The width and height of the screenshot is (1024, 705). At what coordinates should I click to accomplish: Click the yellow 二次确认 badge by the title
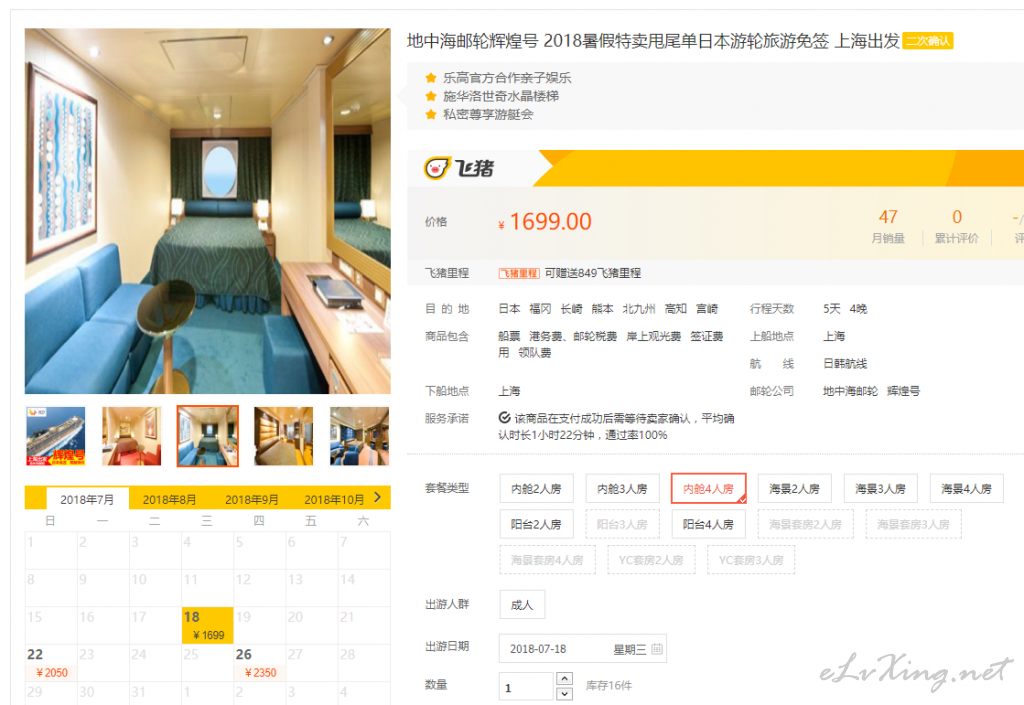point(927,41)
